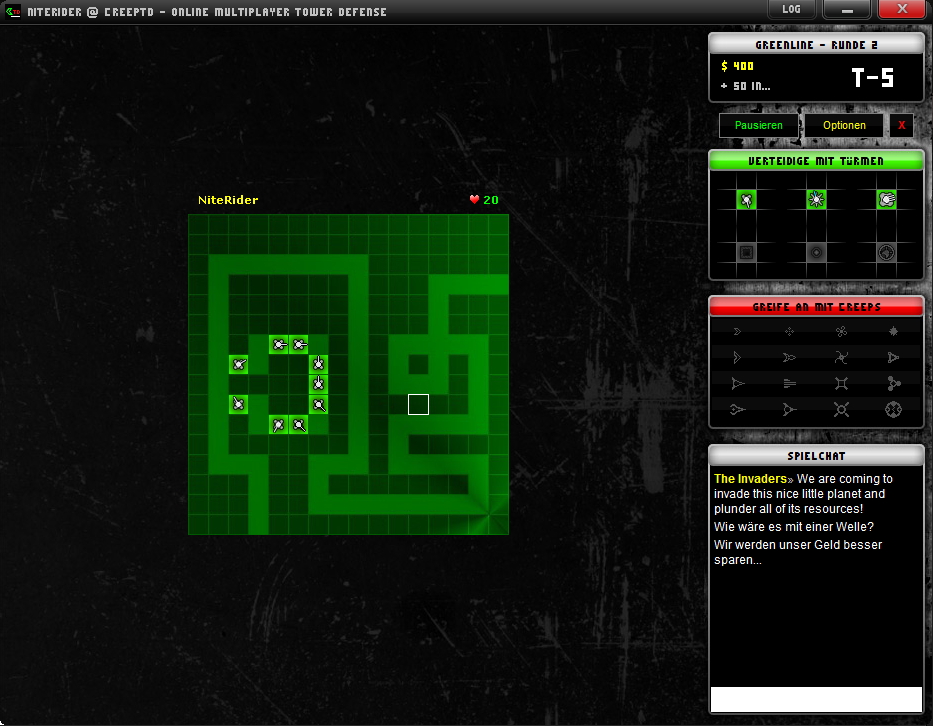The image size is (933, 726).
Task: Select bottom tower of the three-tower right column
Action: (319, 405)
